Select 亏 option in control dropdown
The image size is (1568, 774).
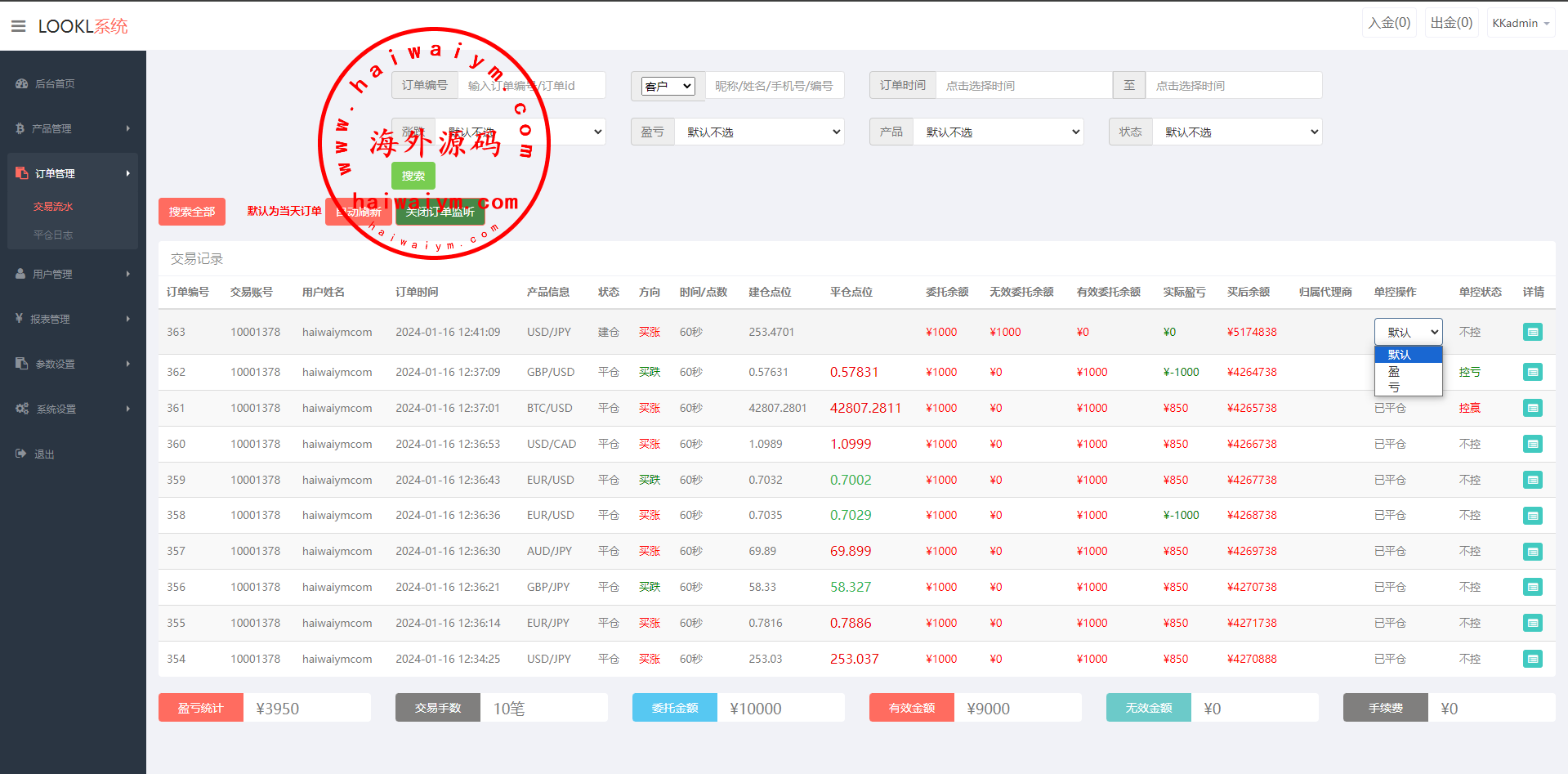pos(1394,387)
